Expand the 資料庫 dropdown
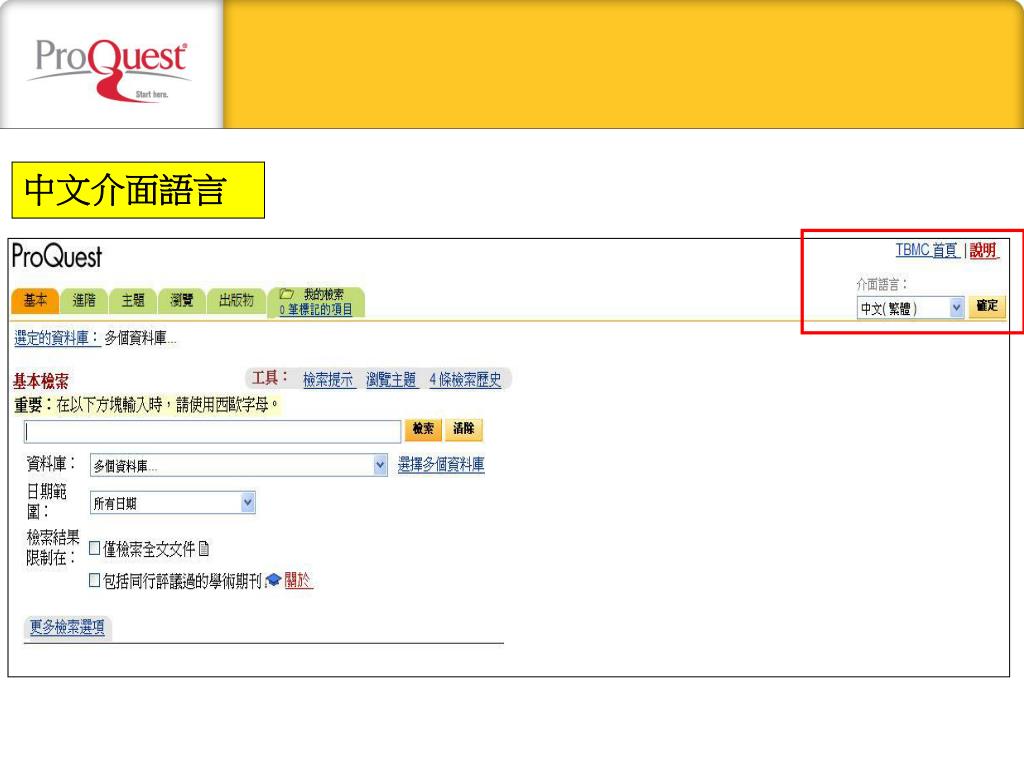 pyautogui.click(x=238, y=466)
